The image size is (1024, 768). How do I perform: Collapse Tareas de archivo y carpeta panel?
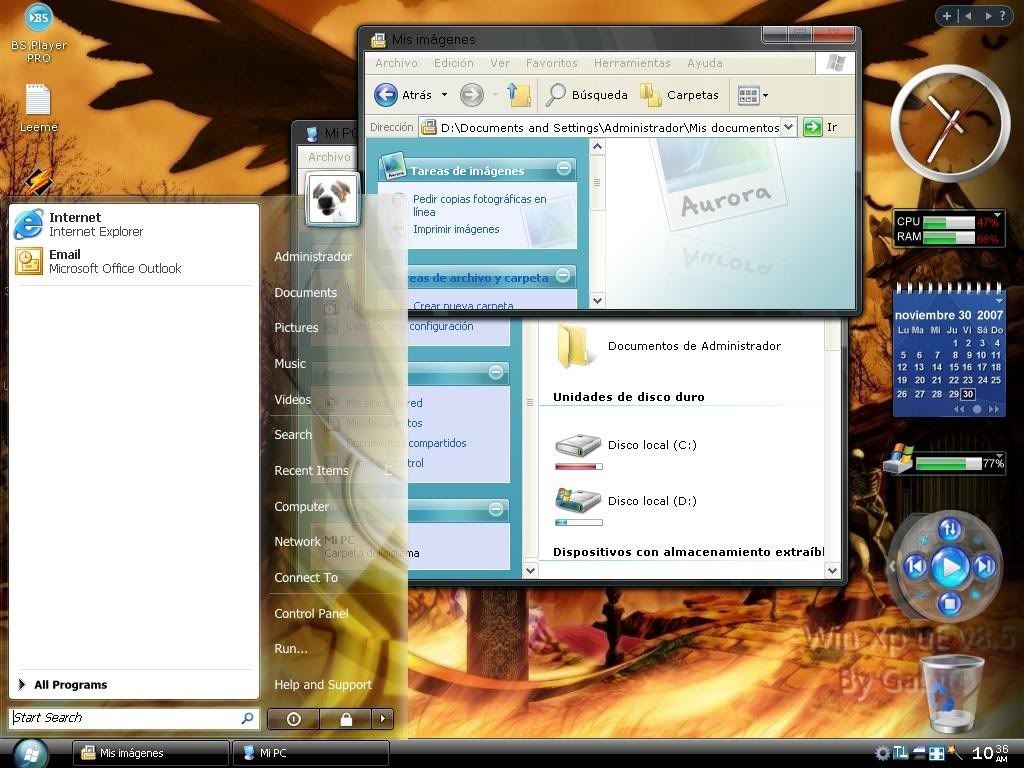(x=564, y=276)
